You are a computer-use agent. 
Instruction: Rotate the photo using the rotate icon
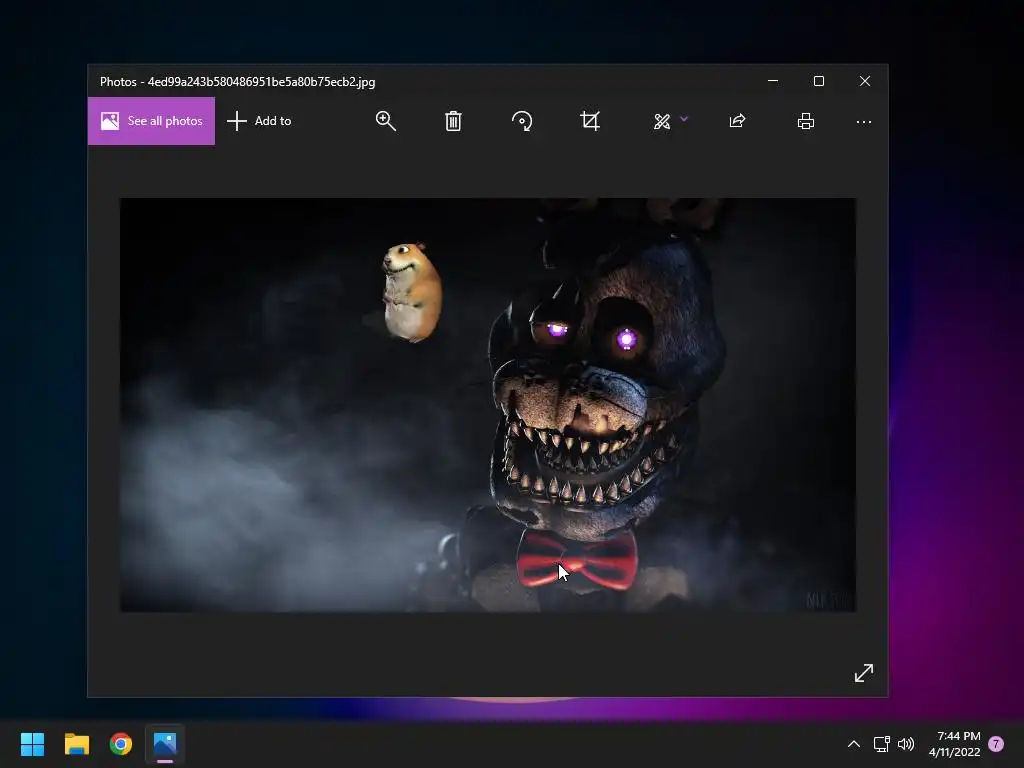[x=522, y=121]
